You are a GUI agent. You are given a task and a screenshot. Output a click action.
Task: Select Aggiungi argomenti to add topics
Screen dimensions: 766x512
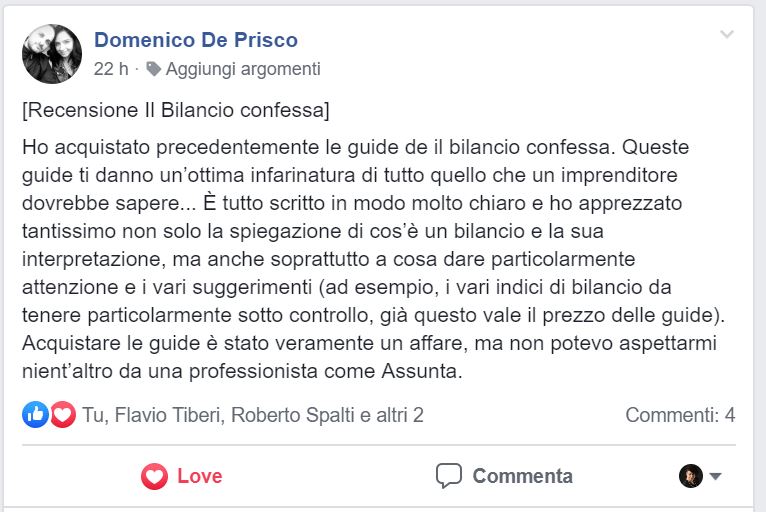click(x=243, y=69)
